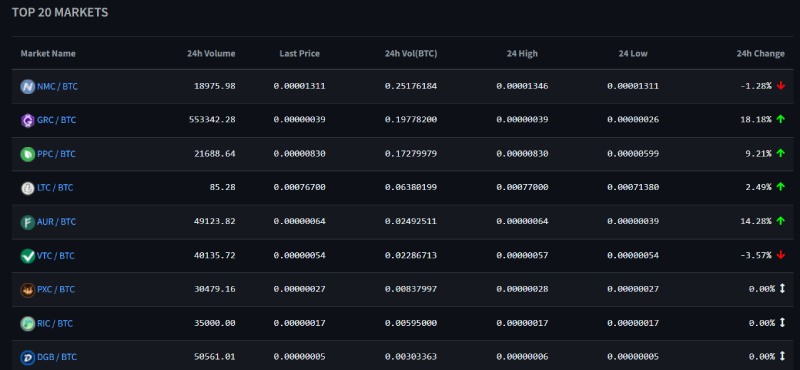Select AUR BTC volume 0.02492511
Image resolution: width=800 pixels, height=370 pixels.
pos(411,221)
